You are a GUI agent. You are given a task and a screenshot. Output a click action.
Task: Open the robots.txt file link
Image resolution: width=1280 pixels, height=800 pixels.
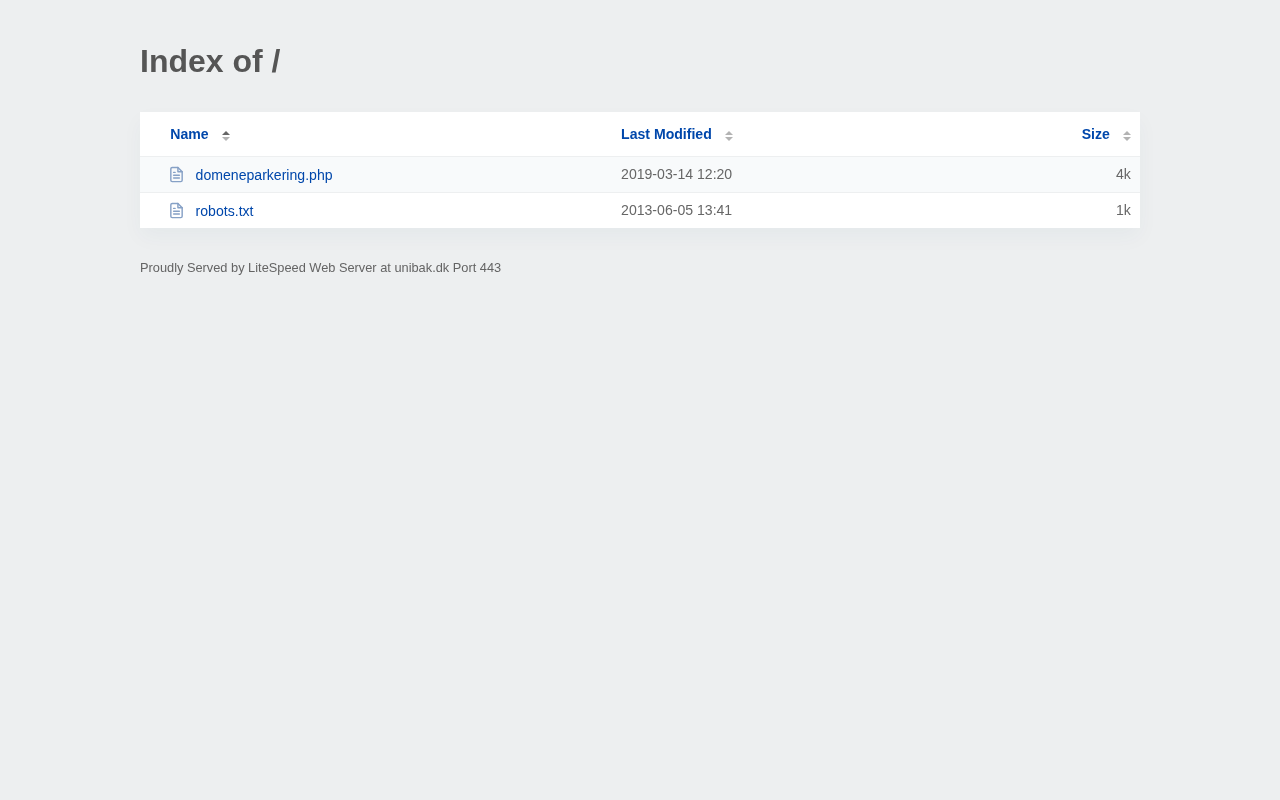[x=224, y=211]
